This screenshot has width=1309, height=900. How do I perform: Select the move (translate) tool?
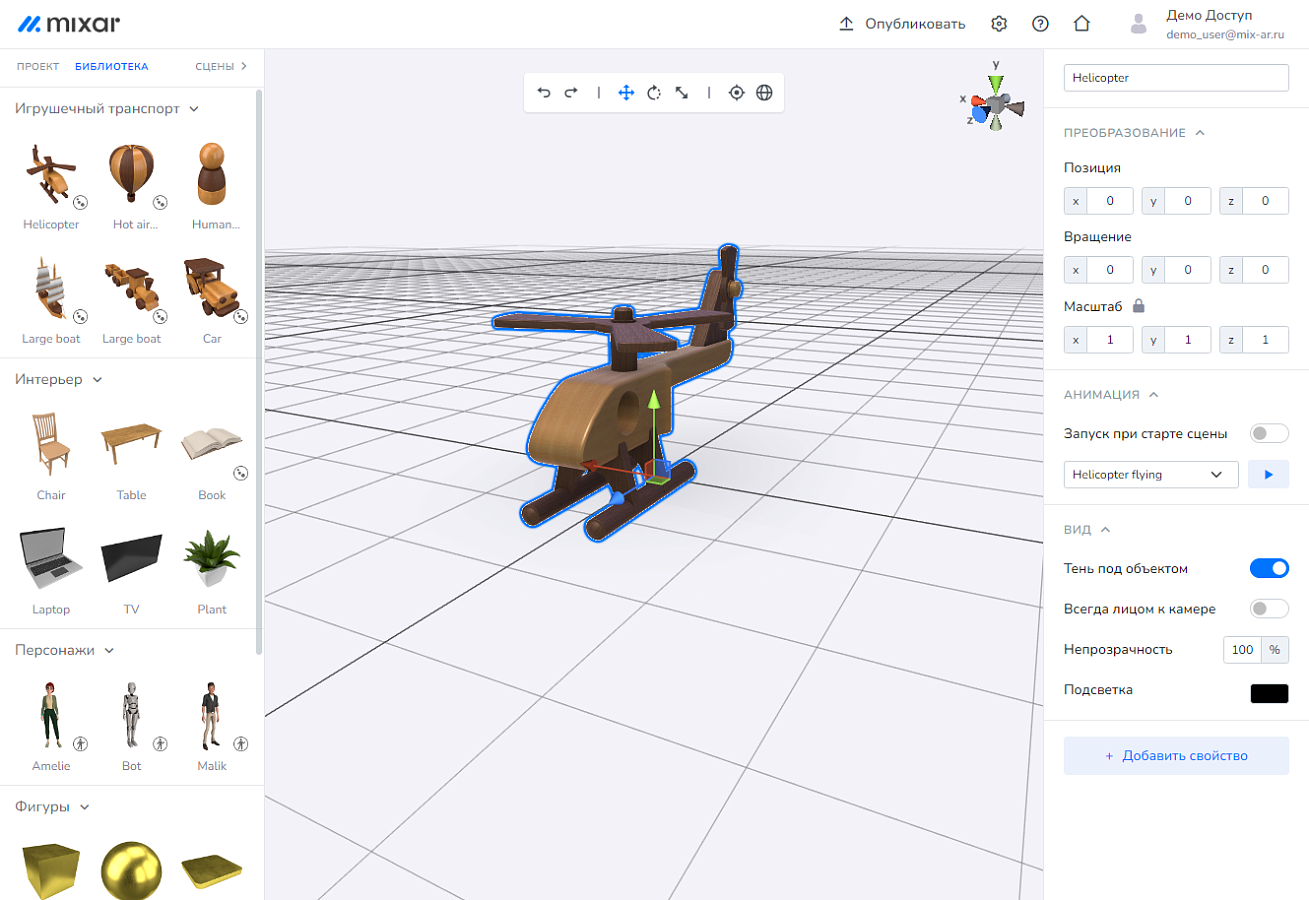tap(626, 92)
